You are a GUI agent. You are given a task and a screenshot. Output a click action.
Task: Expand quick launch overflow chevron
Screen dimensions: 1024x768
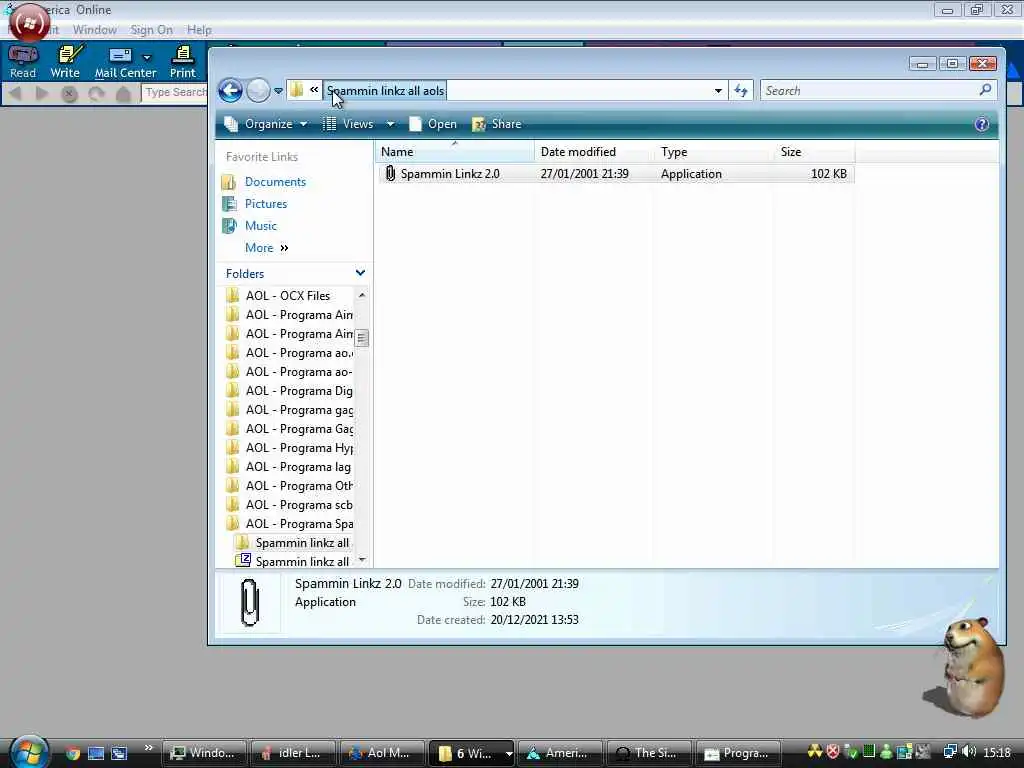[148, 748]
